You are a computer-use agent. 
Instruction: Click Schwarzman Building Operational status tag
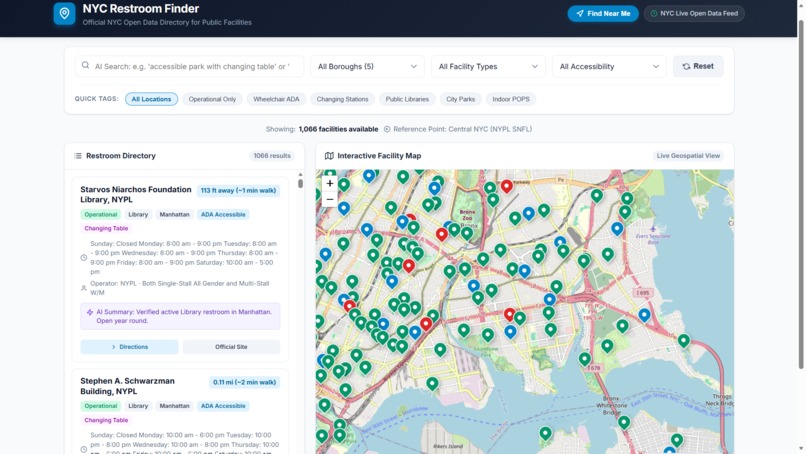tap(101, 406)
